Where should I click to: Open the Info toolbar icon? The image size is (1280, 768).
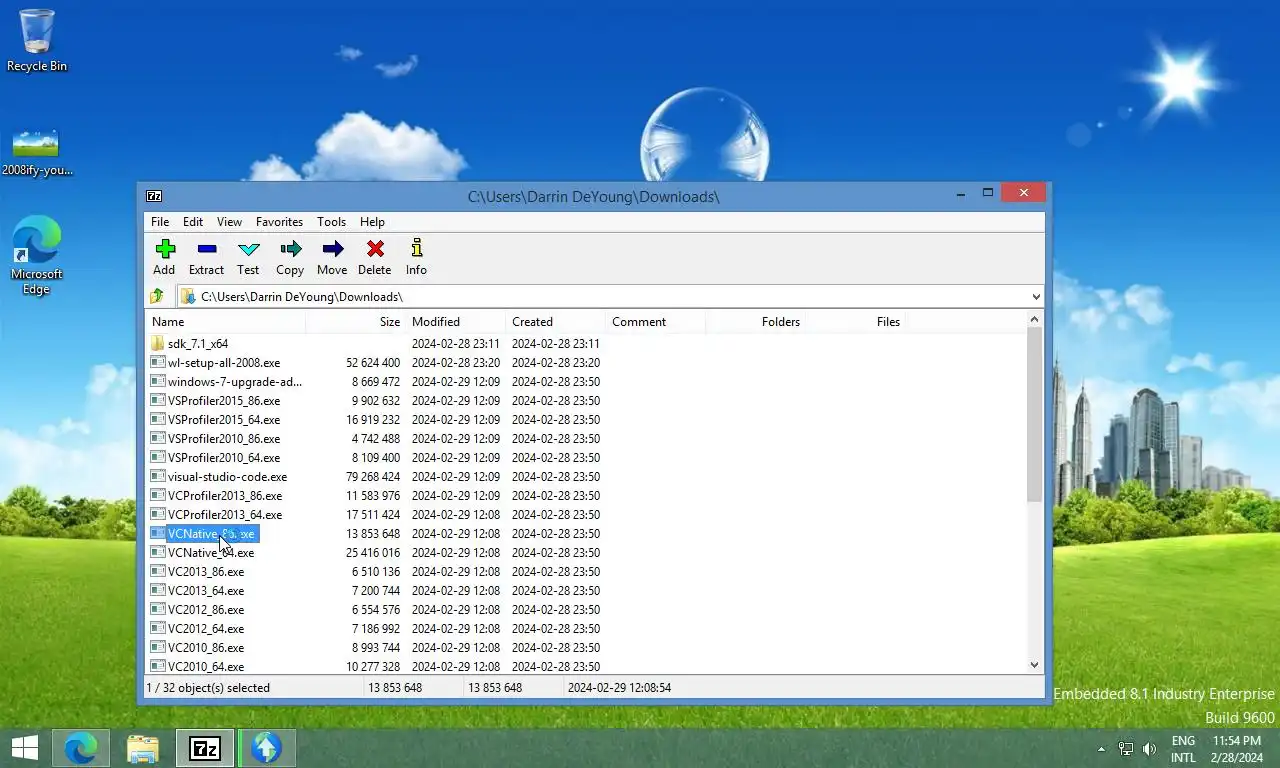416,257
